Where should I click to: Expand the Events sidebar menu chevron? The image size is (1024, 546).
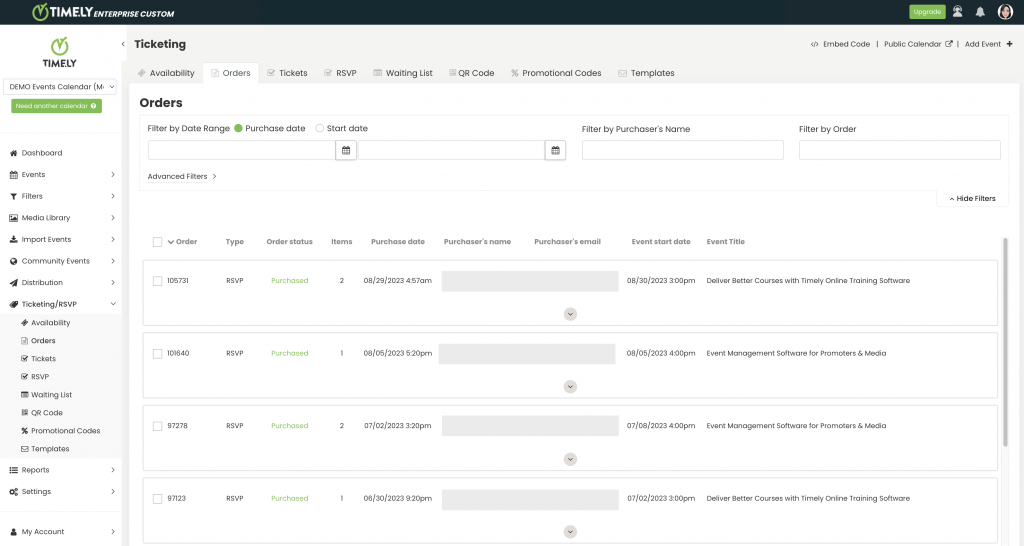click(x=113, y=174)
